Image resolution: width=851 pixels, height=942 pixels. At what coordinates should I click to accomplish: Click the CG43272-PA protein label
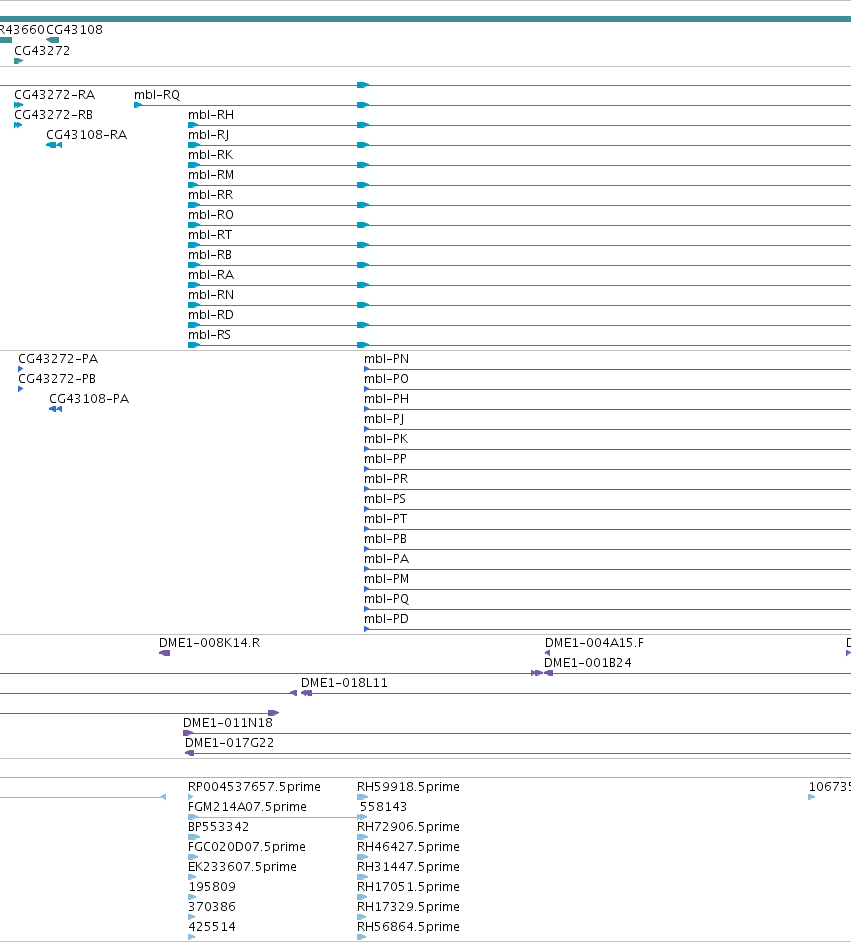(x=58, y=359)
